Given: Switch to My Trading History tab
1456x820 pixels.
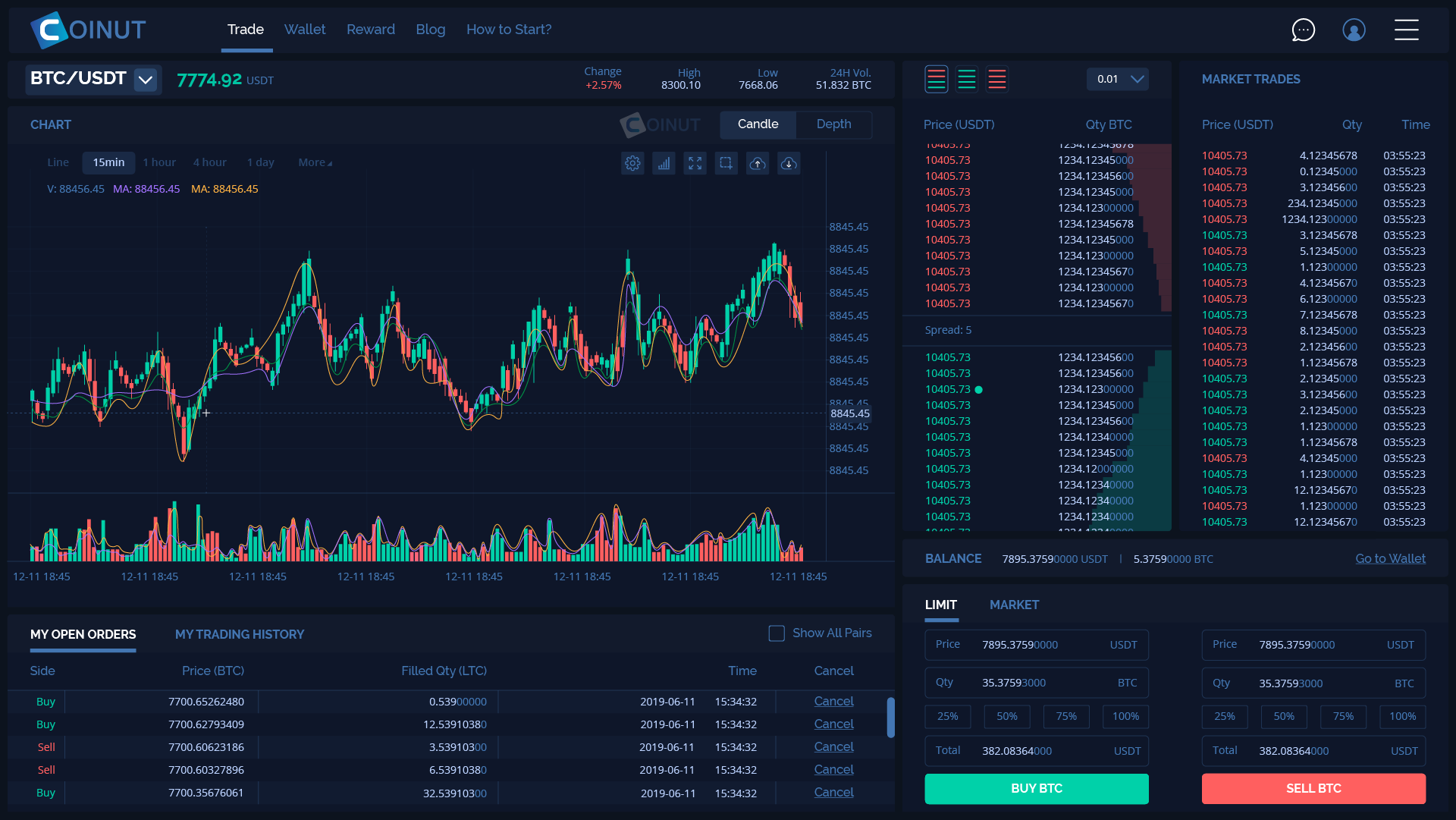Looking at the screenshot, I should coord(240,634).
